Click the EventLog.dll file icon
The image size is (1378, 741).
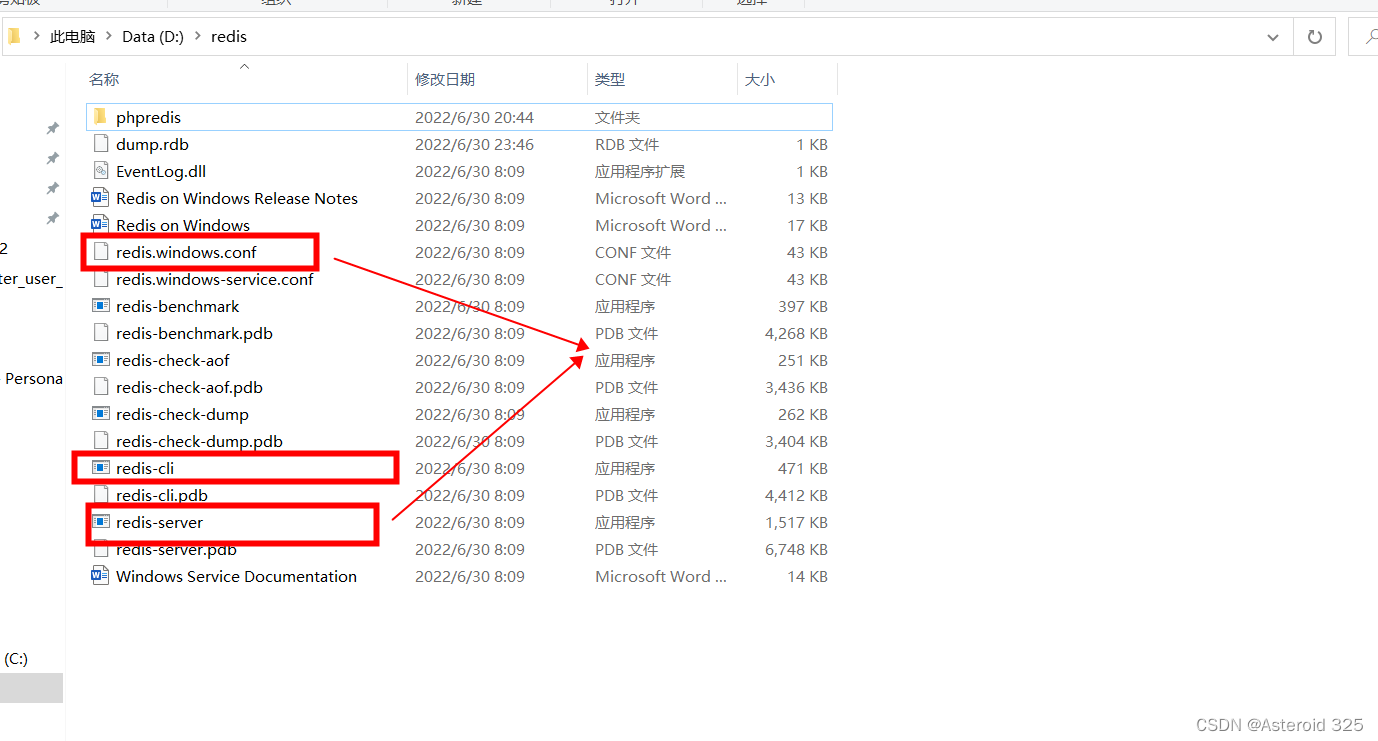[100, 171]
